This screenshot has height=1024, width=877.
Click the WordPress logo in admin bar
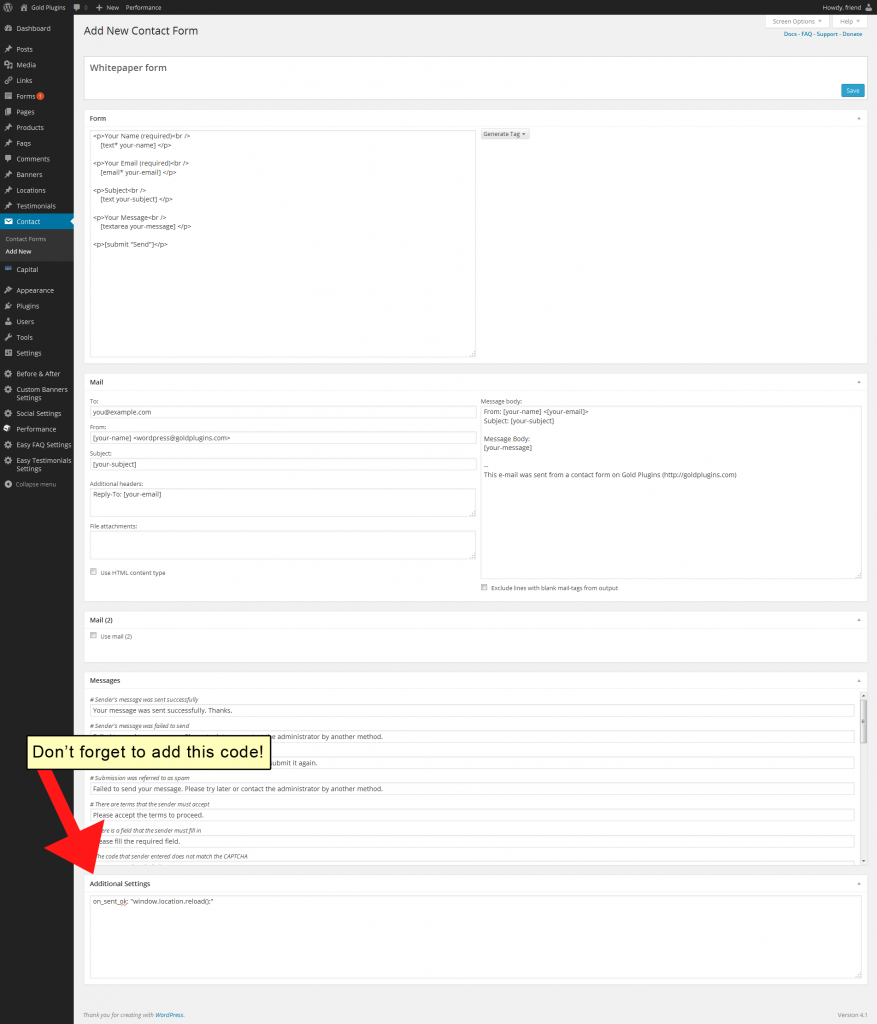7,7
